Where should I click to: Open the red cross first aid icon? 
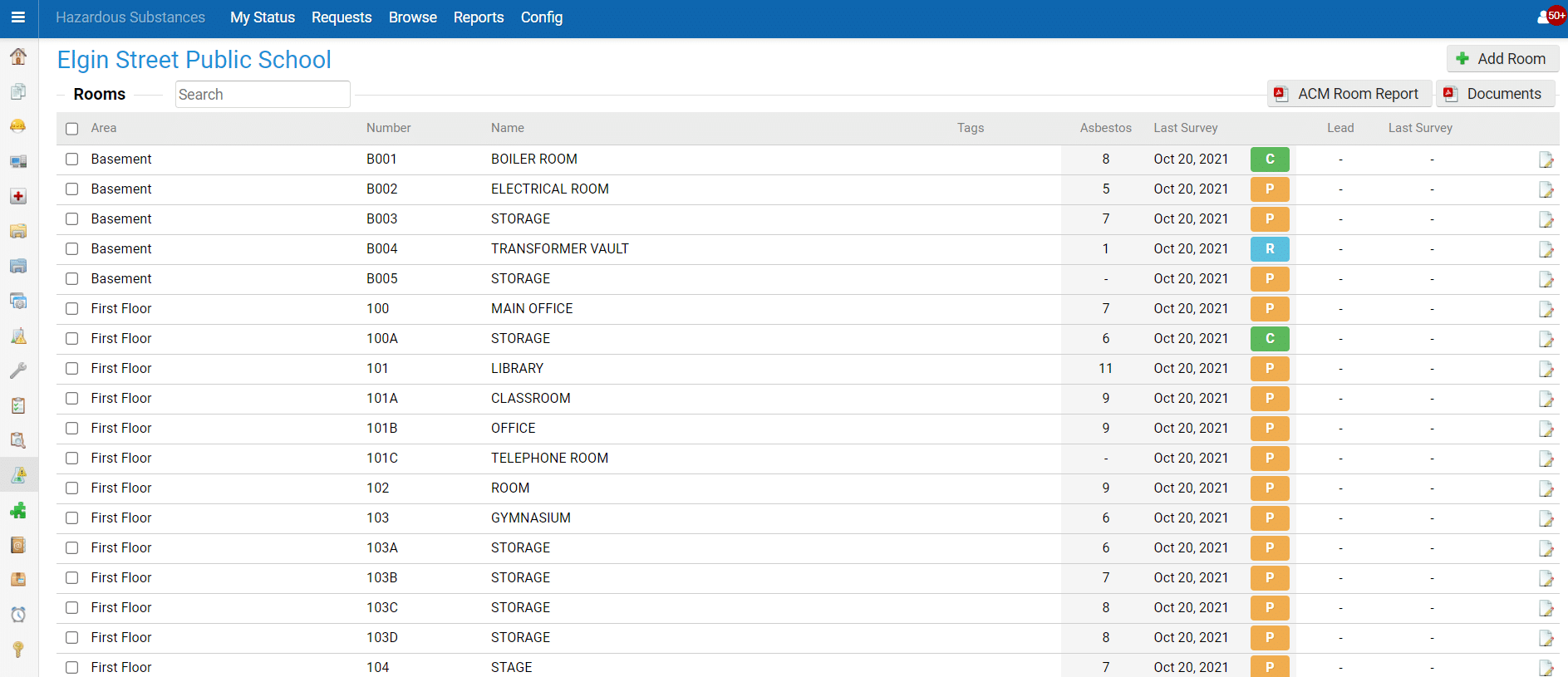[18, 196]
